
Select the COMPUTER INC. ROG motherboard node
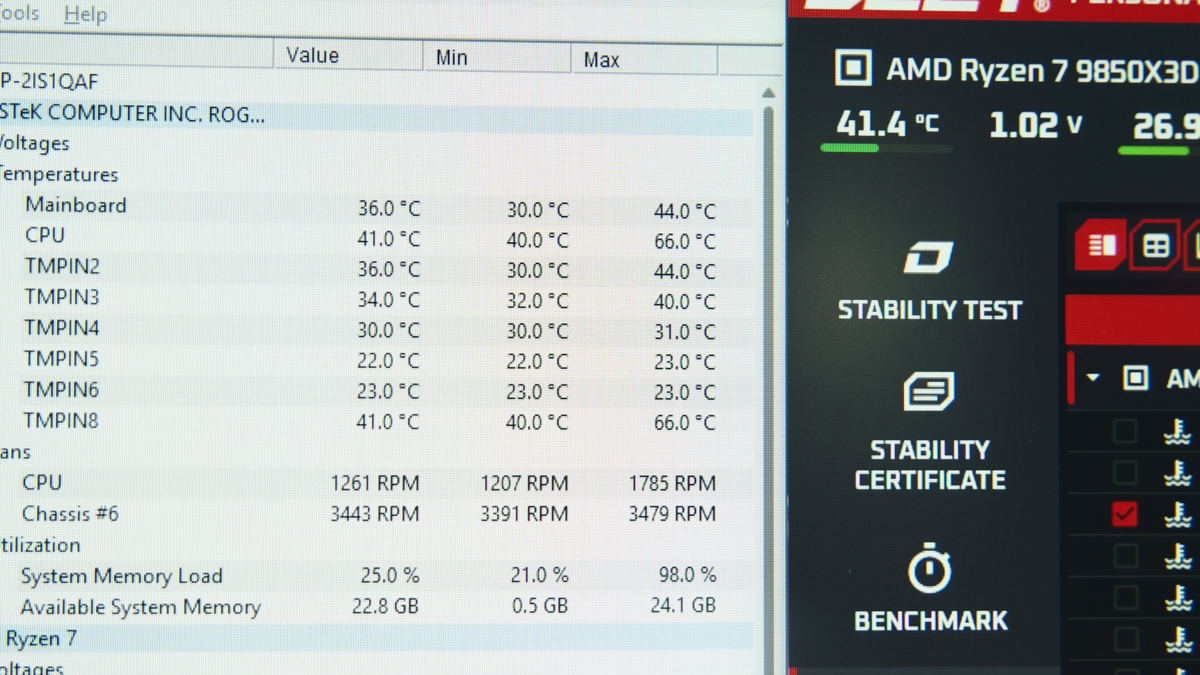[x=132, y=114]
